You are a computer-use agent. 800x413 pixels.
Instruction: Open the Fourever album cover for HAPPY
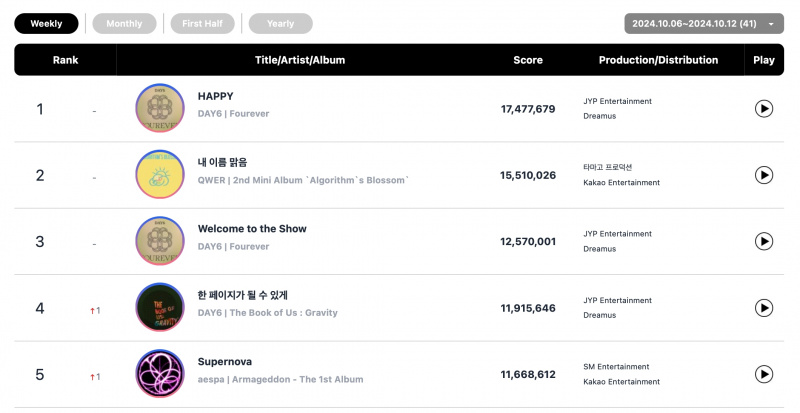coord(160,108)
